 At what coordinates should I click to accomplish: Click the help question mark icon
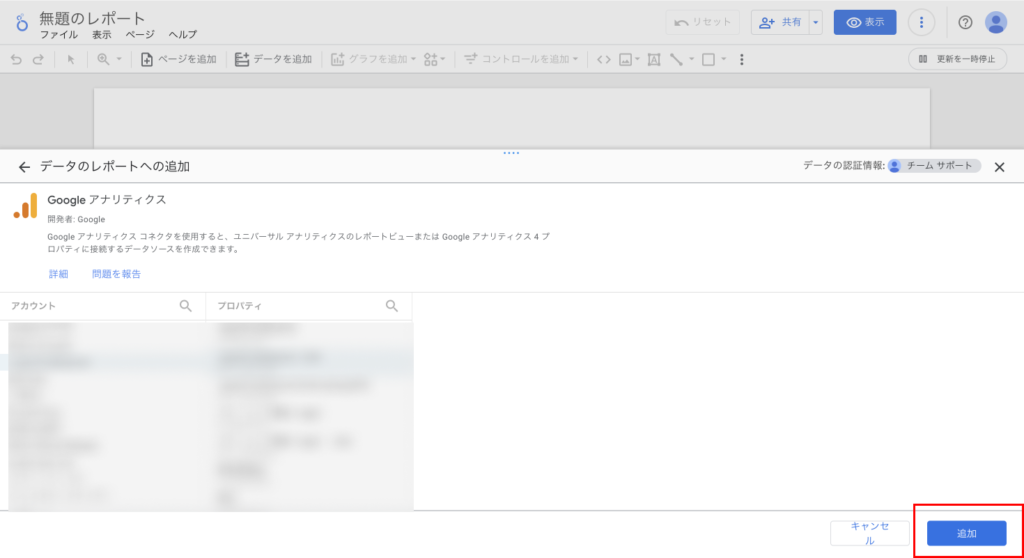(x=965, y=22)
